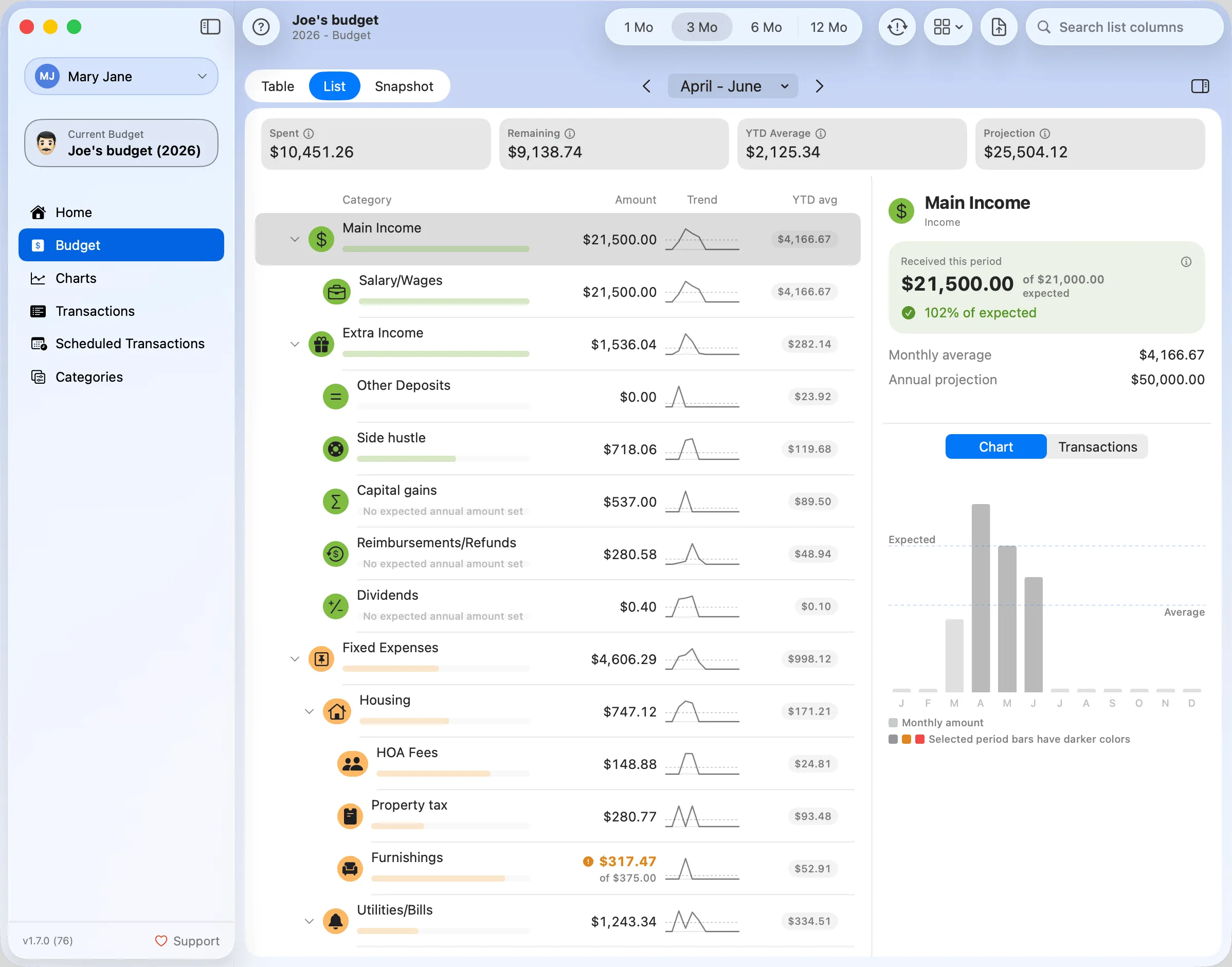Click the YTD avg column header
Screen dimensions: 1232x967
click(x=814, y=200)
